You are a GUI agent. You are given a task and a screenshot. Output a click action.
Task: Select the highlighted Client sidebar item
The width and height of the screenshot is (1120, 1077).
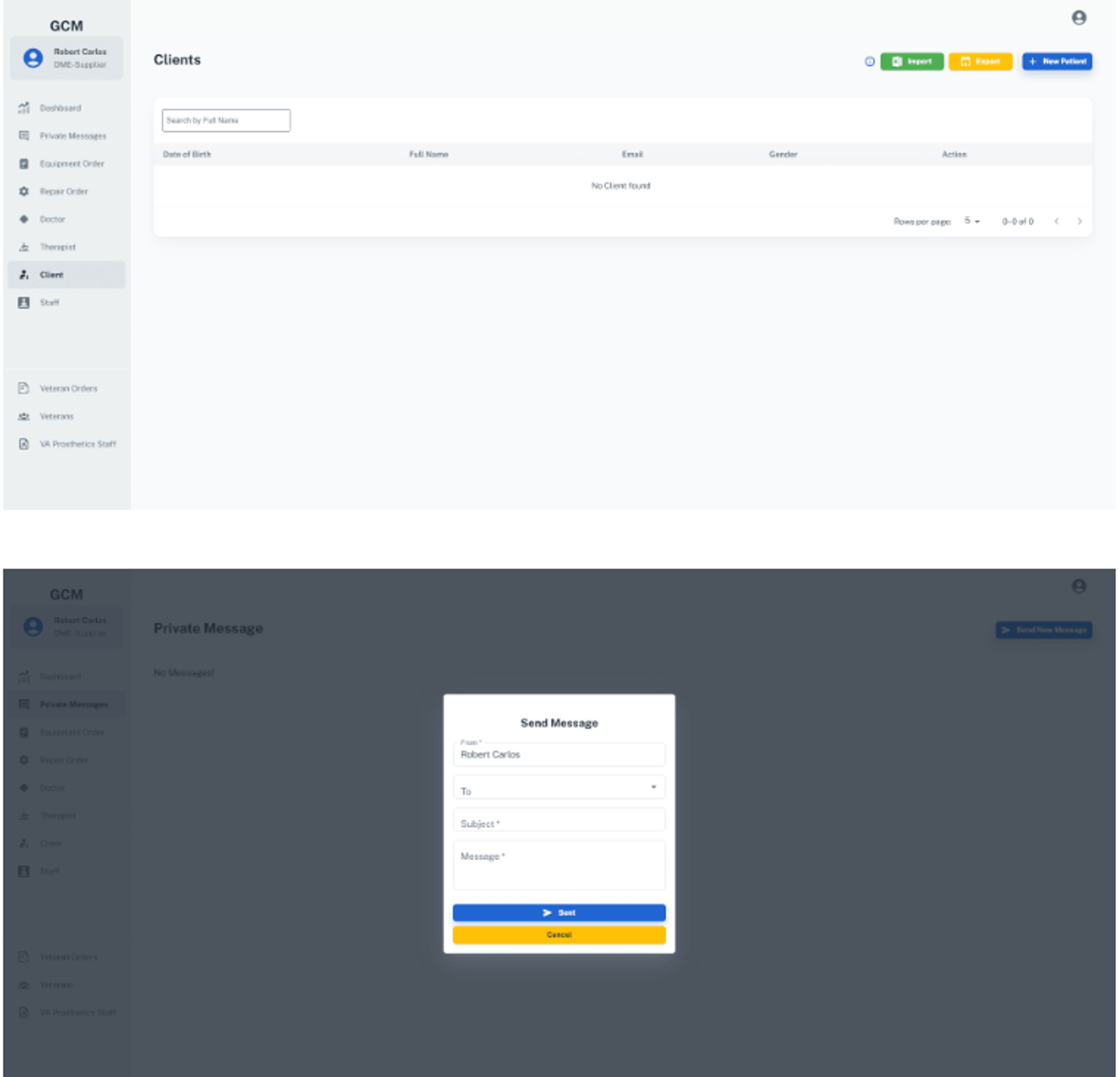66,275
